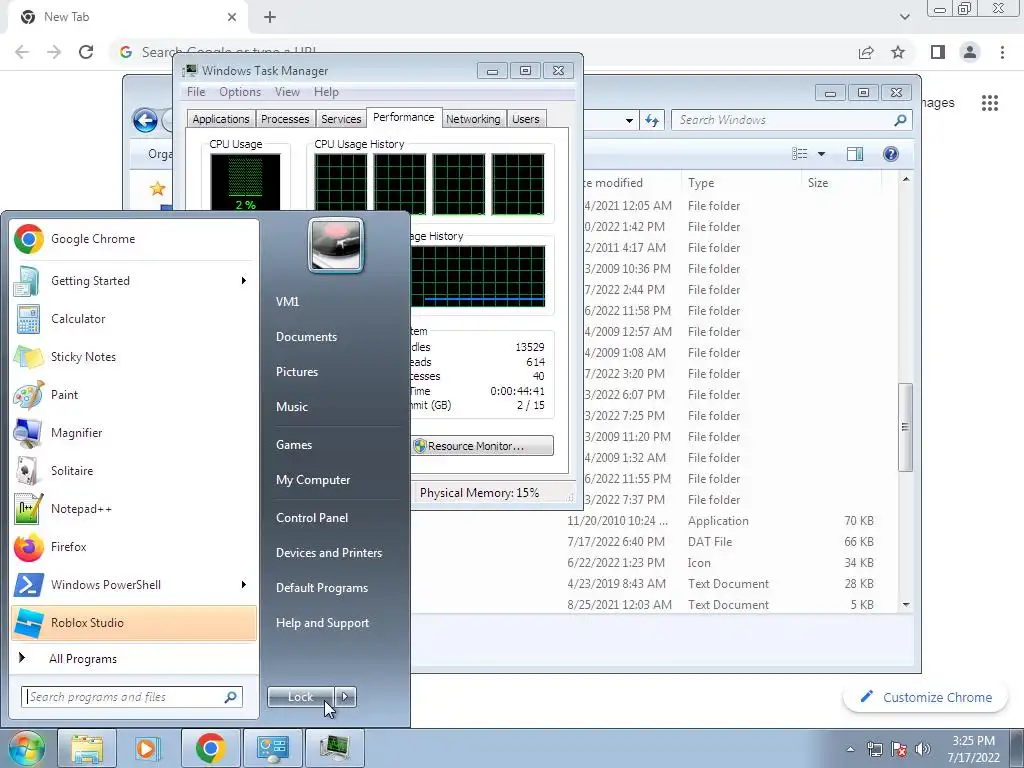This screenshot has width=1024, height=768.
Task: Launch Roblox Studio from Start menu
Action: (134, 622)
